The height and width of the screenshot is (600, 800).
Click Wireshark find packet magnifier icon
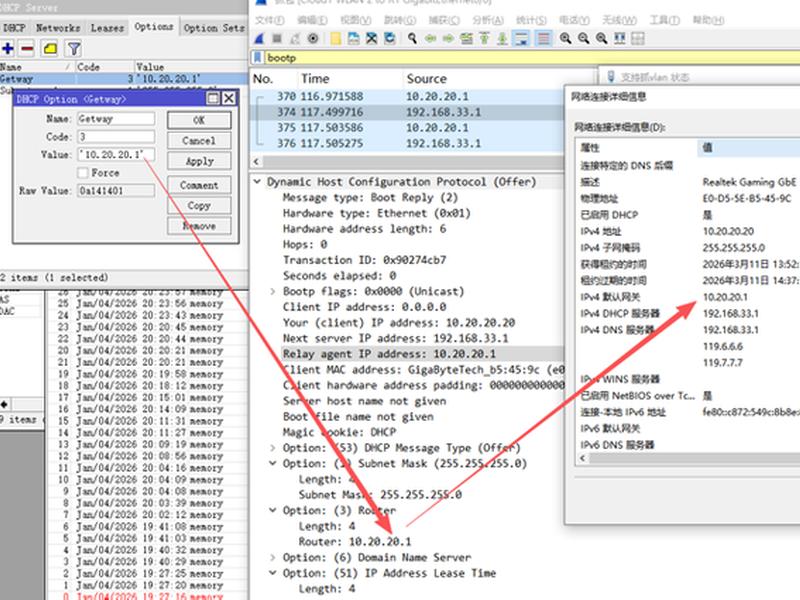point(412,38)
